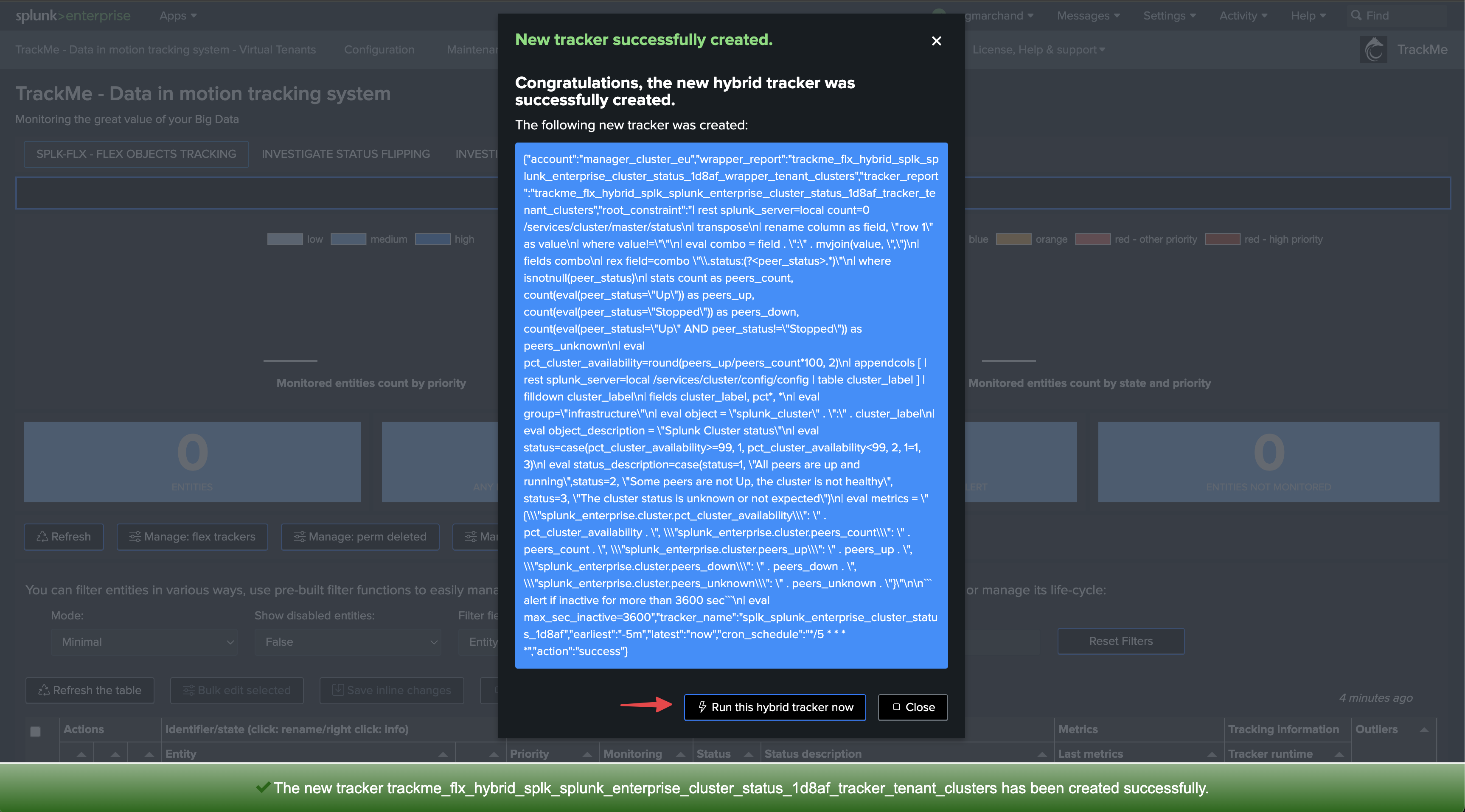
Task: Run this hybrid tracker now
Action: point(775,707)
